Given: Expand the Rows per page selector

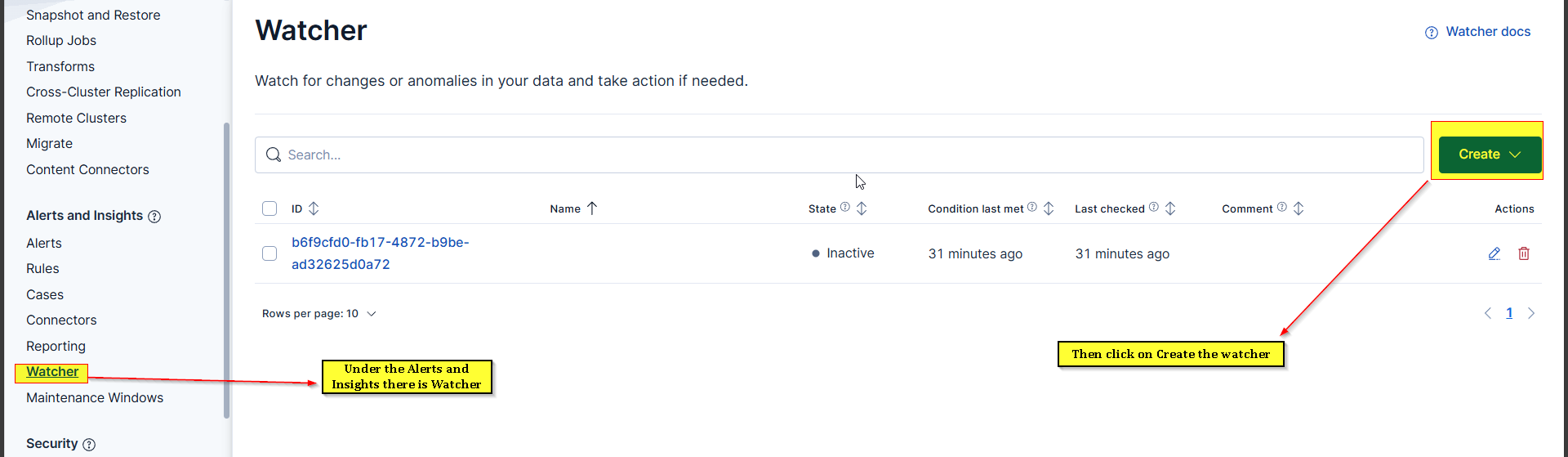Looking at the screenshot, I should [318, 314].
